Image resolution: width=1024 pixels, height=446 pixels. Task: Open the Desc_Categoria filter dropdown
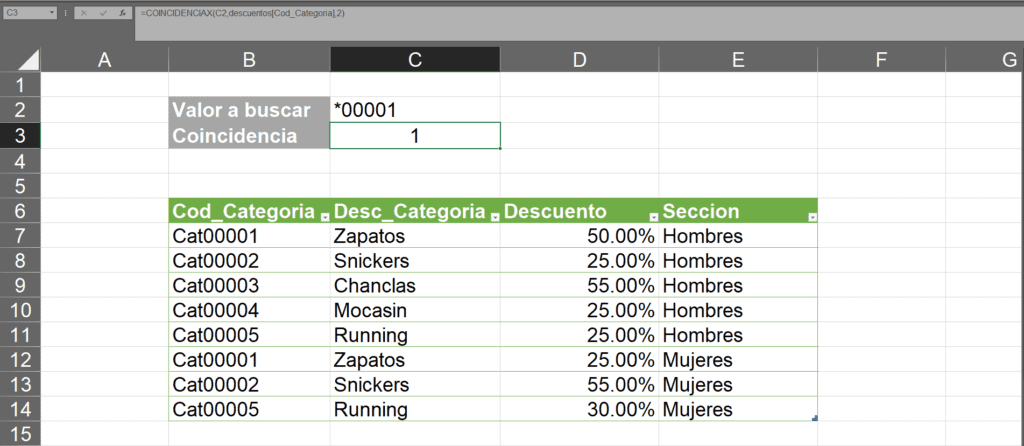(x=495, y=218)
